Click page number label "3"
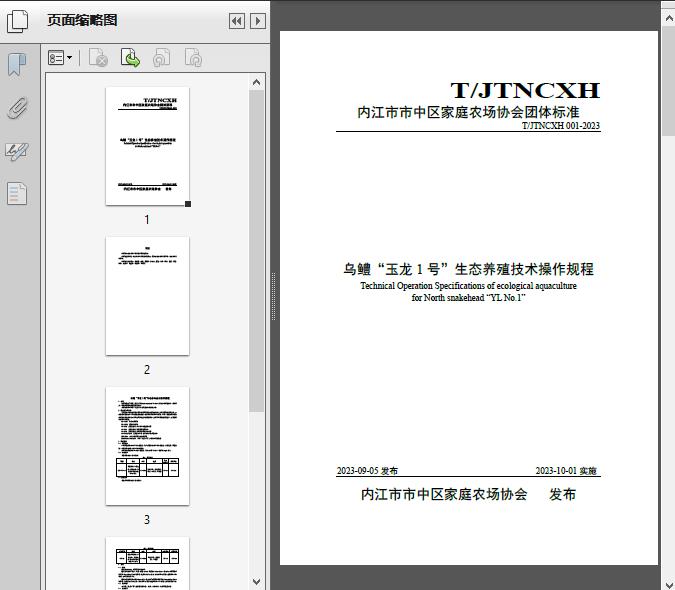 pyautogui.click(x=147, y=519)
